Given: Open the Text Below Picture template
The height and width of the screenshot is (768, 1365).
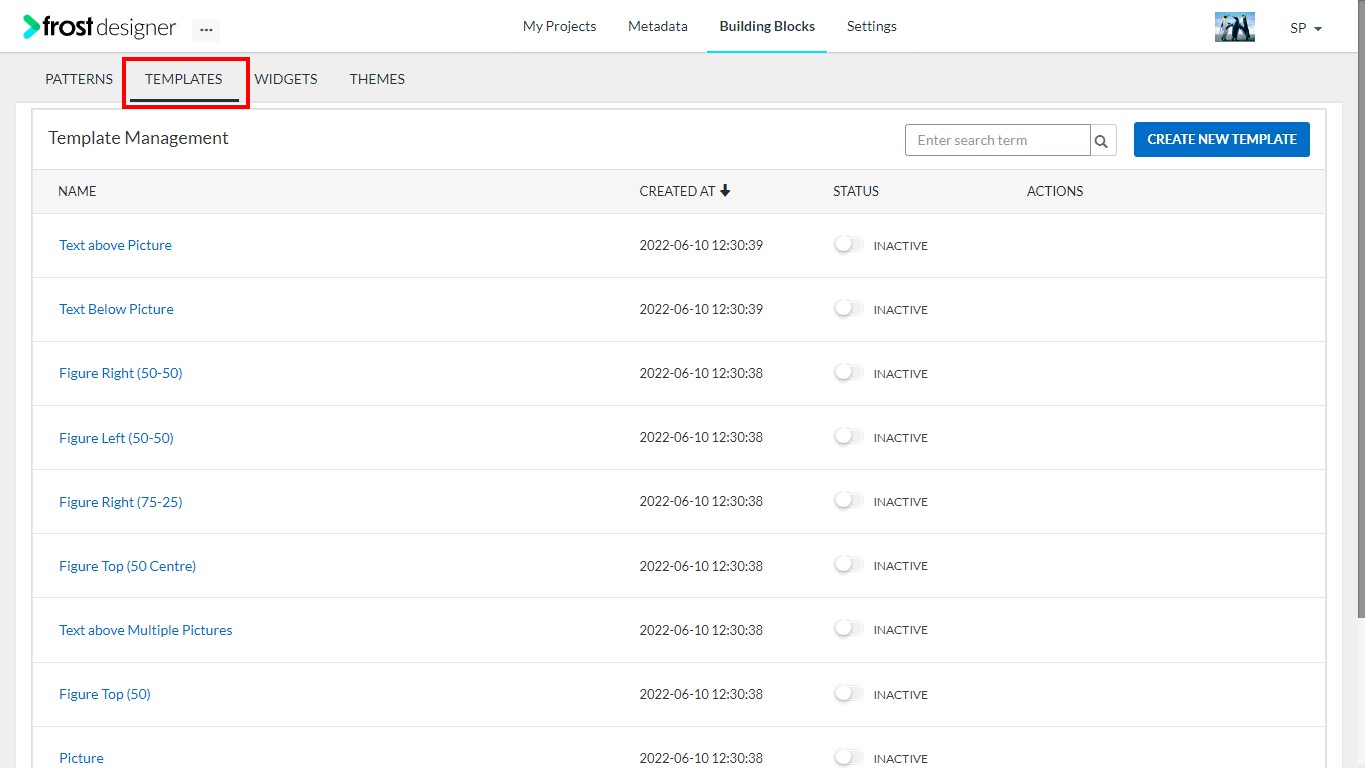Looking at the screenshot, I should (x=116, y=309).
